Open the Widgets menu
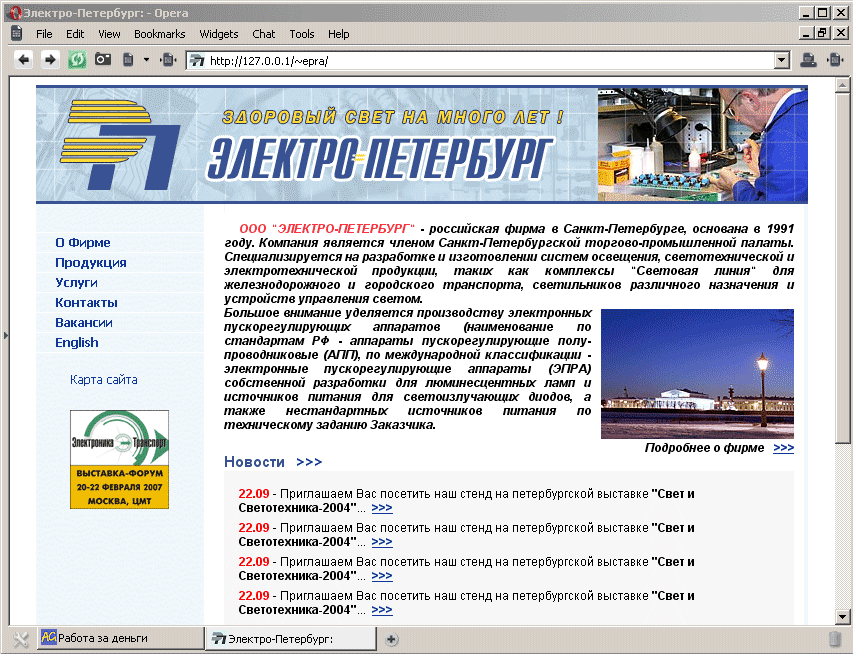This screenshot has height=654, width=853. tap(219, 34)
